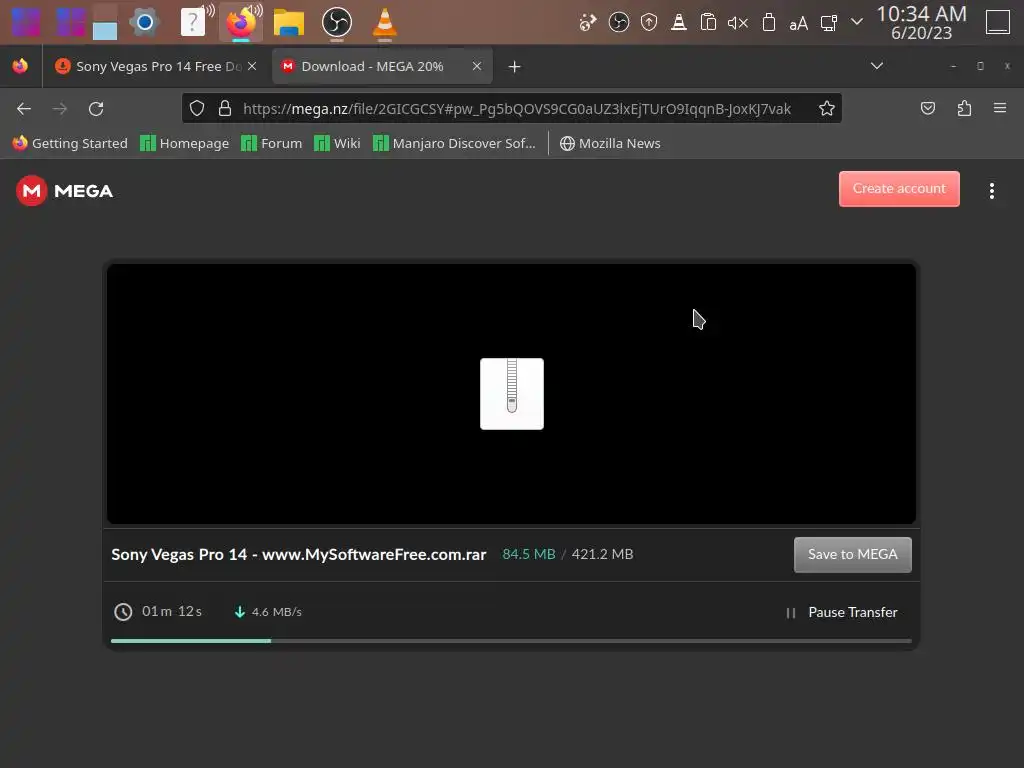The width and height of the screenshot is (1024, 768).
Task: Open the Firefox view icon in tab bar
Action: tap(20, 66)
